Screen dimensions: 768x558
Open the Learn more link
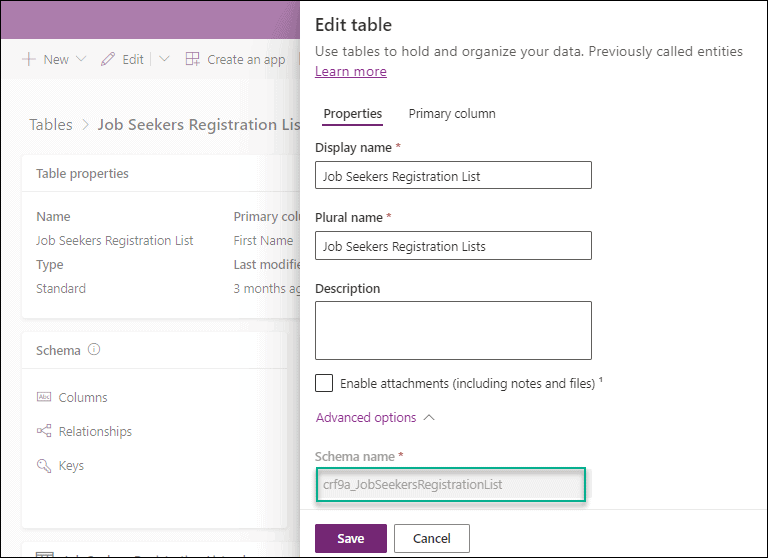point(351,72)
